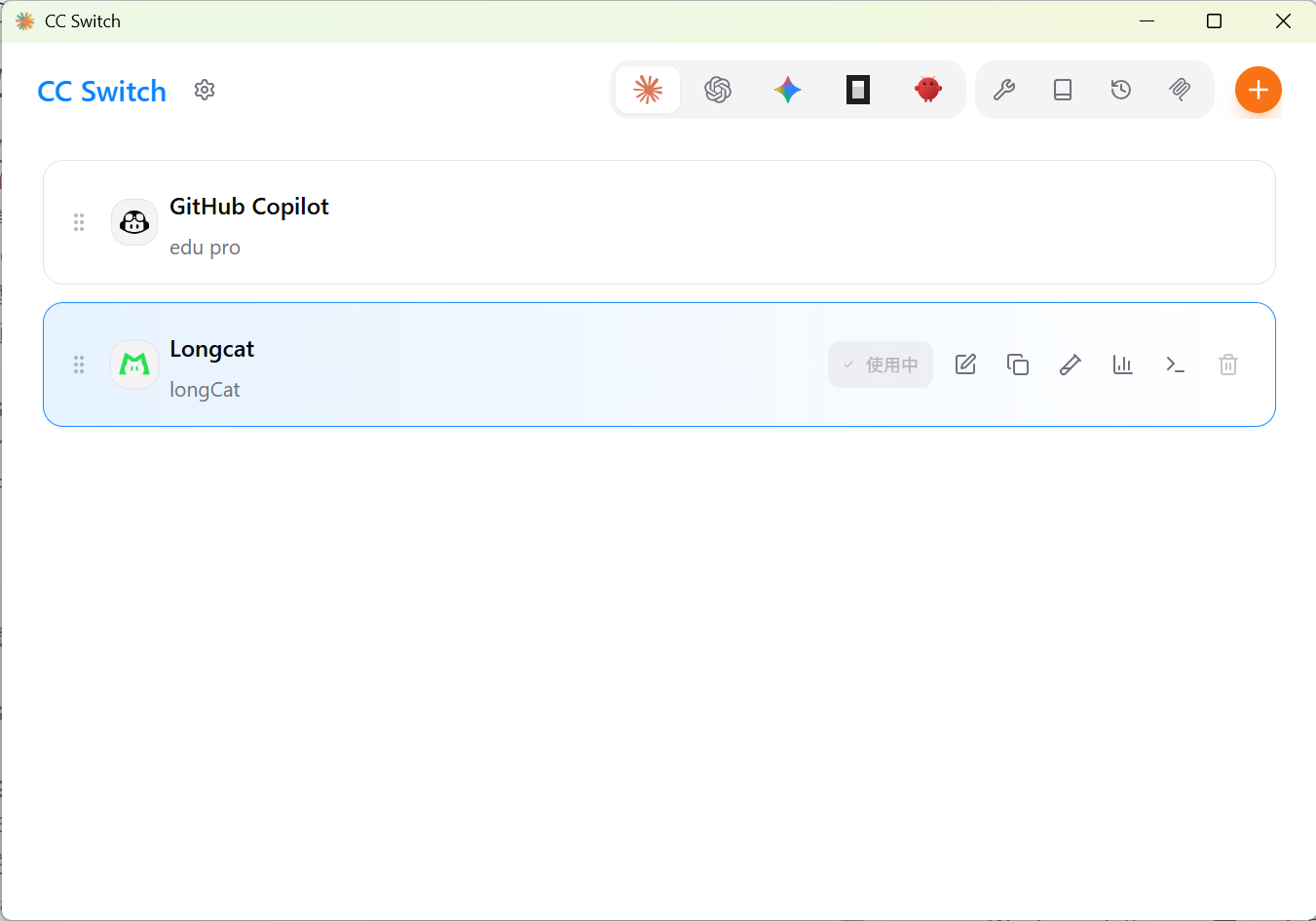Switch to the OpenAI Codex tab icon
Viewport: 1316px width, 921px height.
(718, 90)
